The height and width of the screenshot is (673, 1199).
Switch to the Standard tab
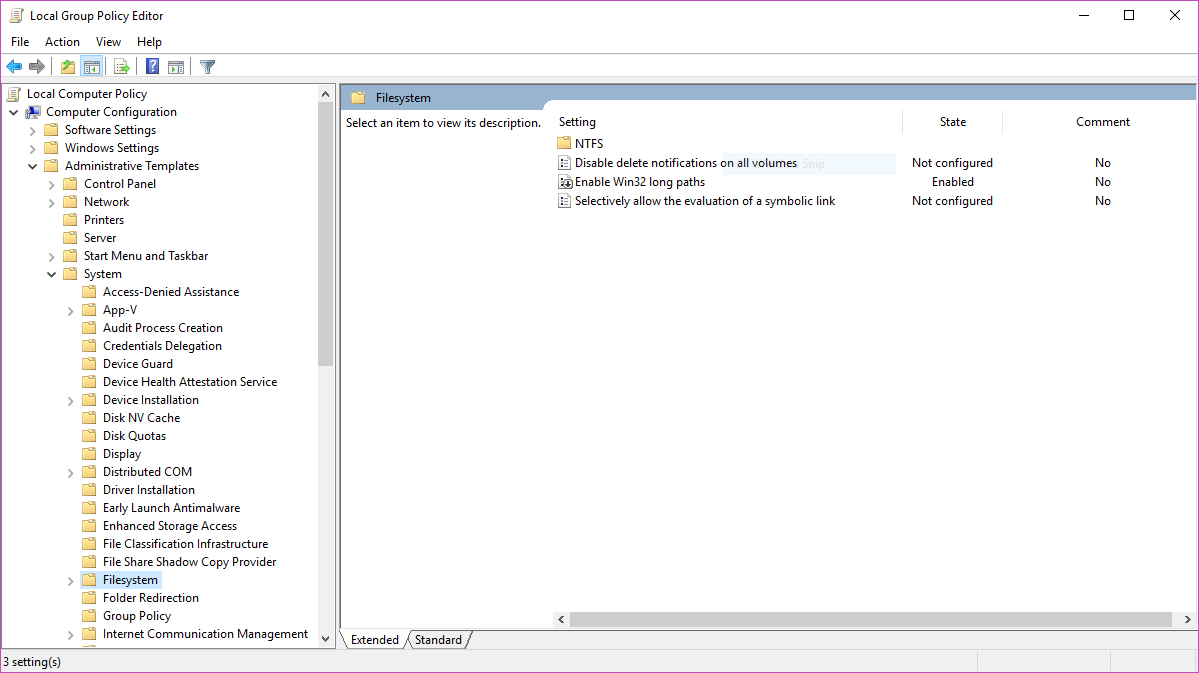pos(438,639)
